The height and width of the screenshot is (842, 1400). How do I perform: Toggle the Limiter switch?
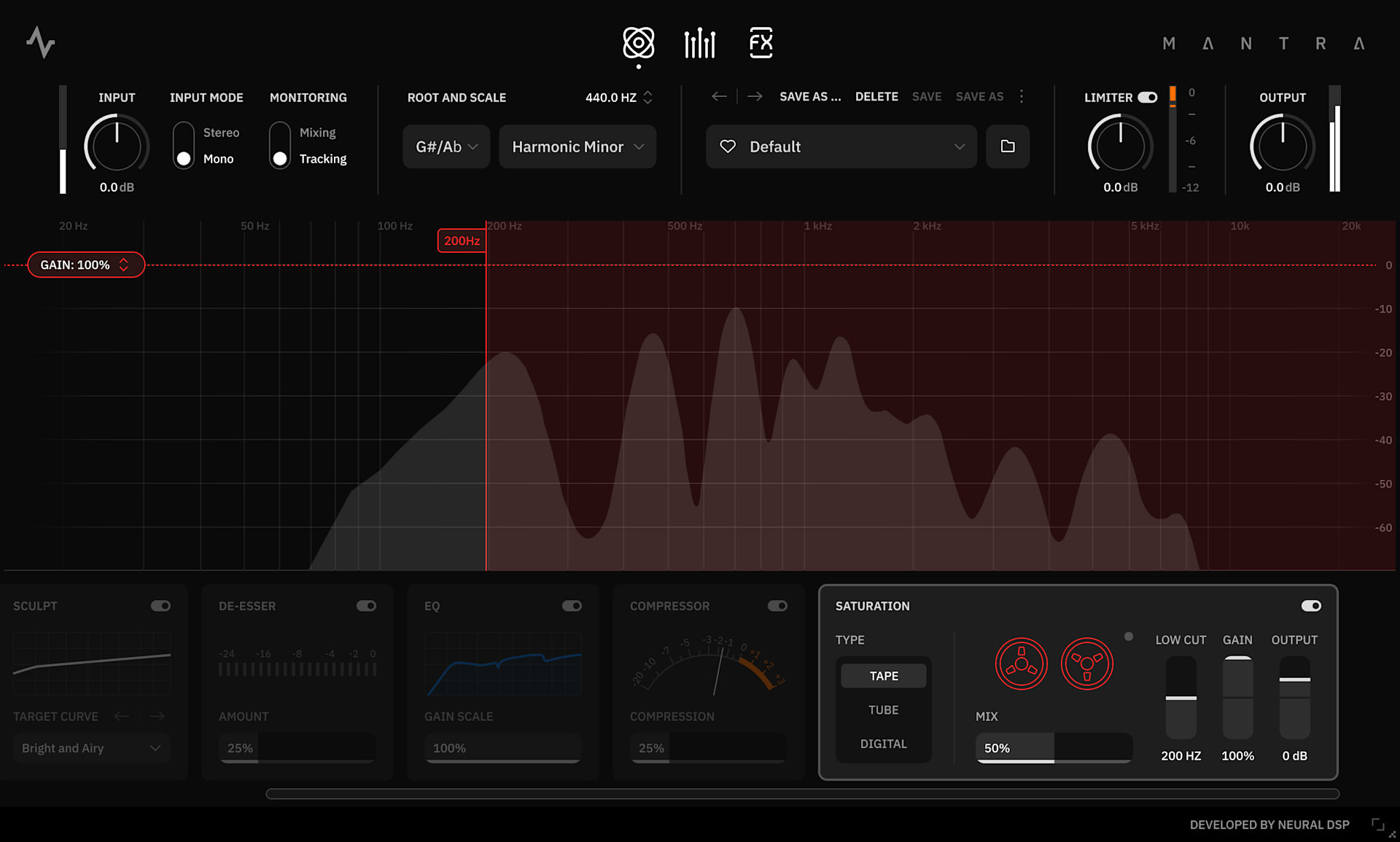point(1147,97)
